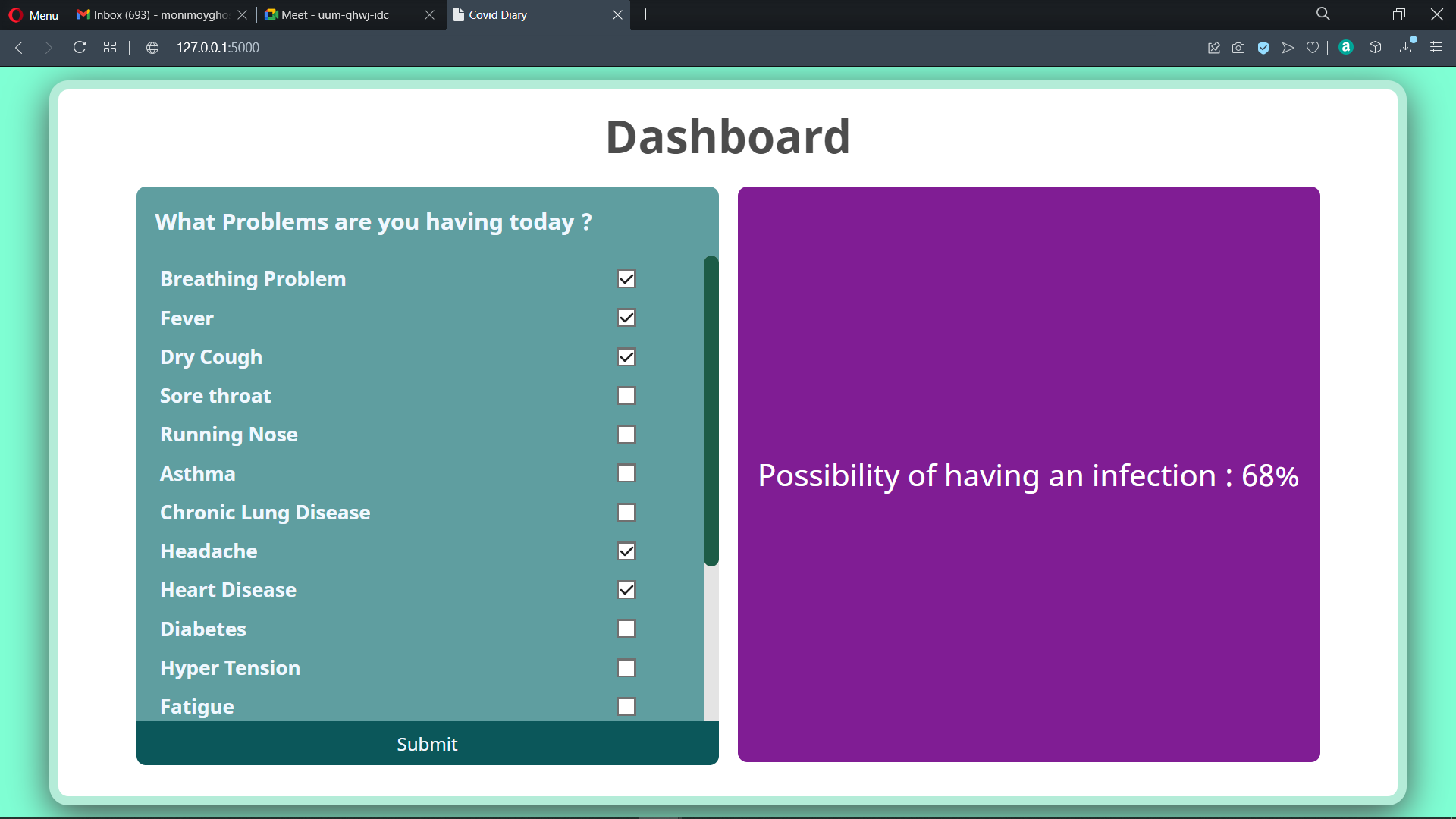Screen dimensions: 1456x819
Task: Click the heart bookmark icon
Action: coord(1313,48)
